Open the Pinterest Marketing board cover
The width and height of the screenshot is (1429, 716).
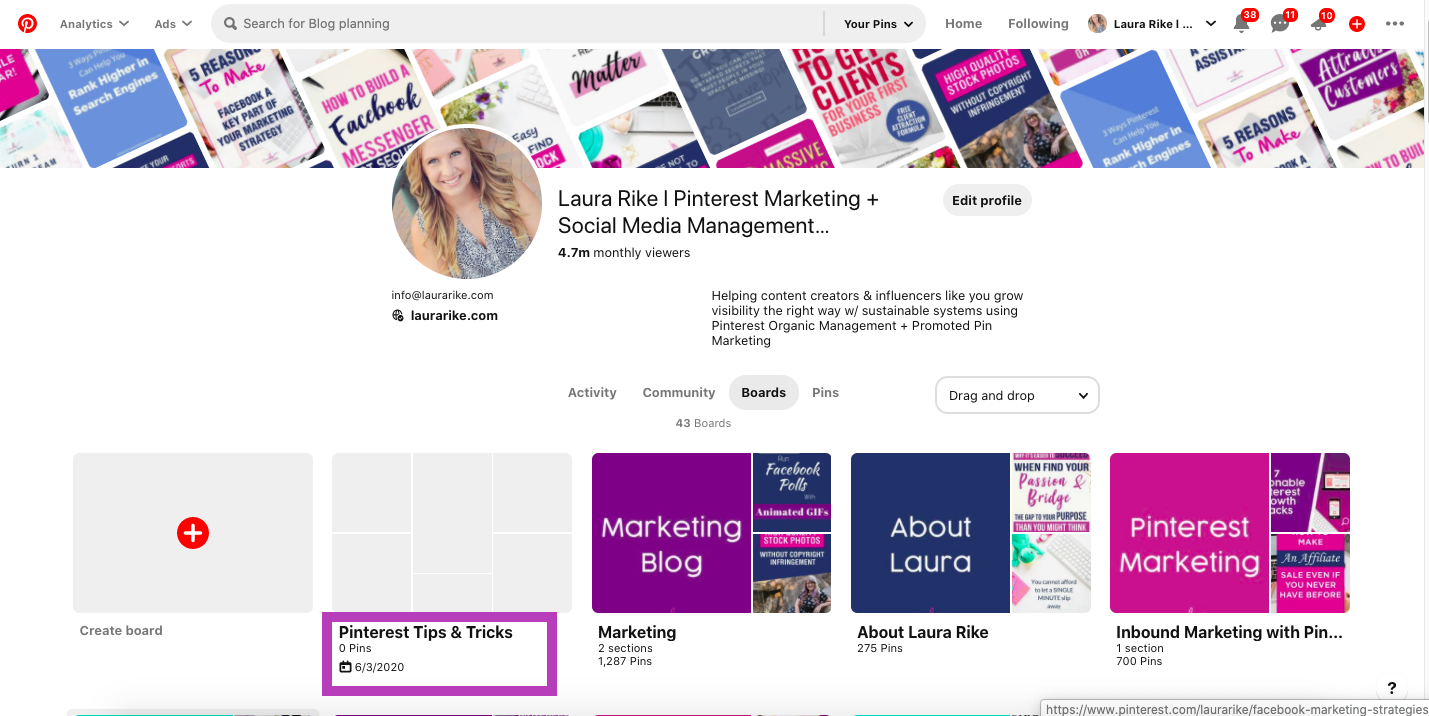[x=1189, y=533]
